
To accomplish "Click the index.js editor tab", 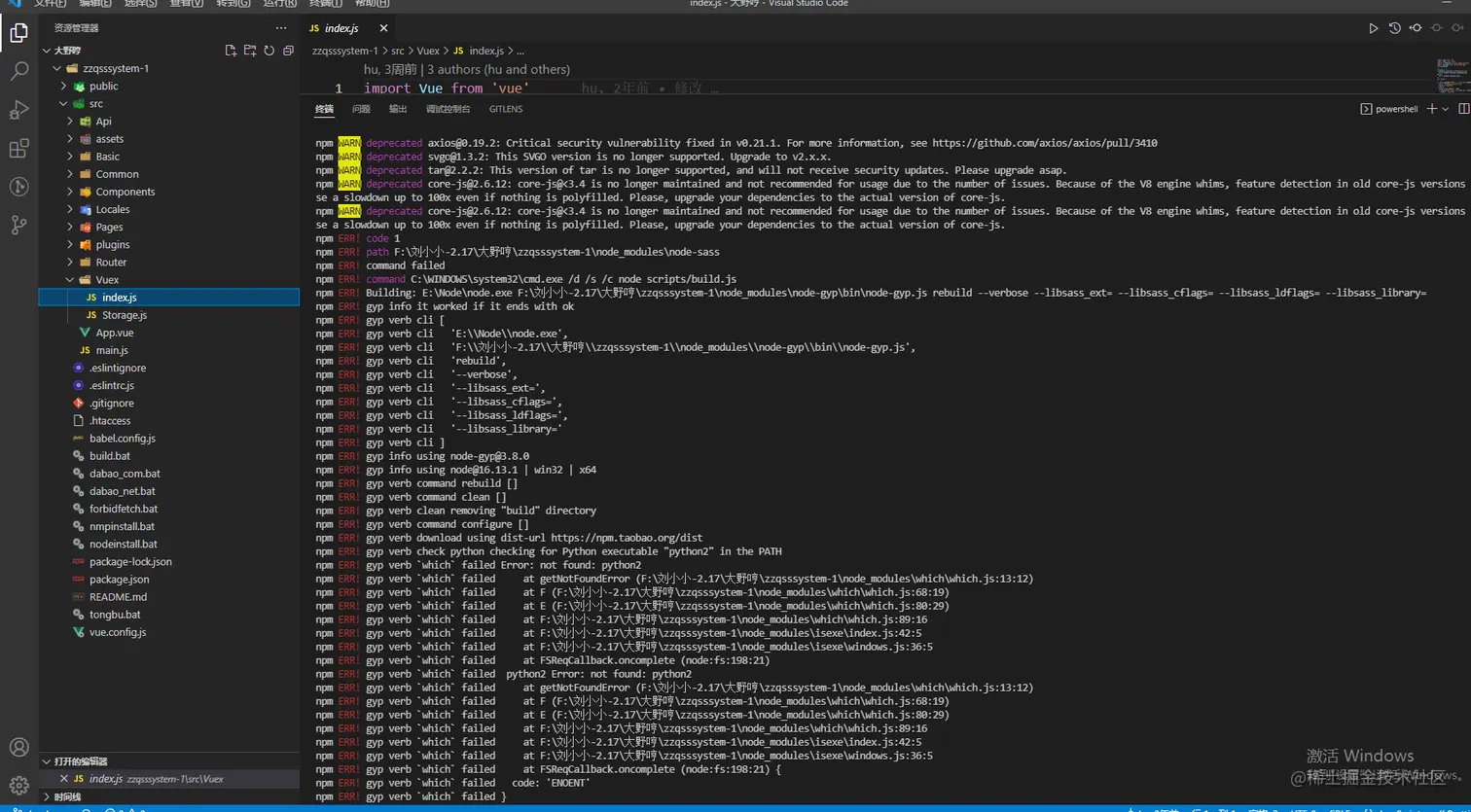I will coord(347,29).
